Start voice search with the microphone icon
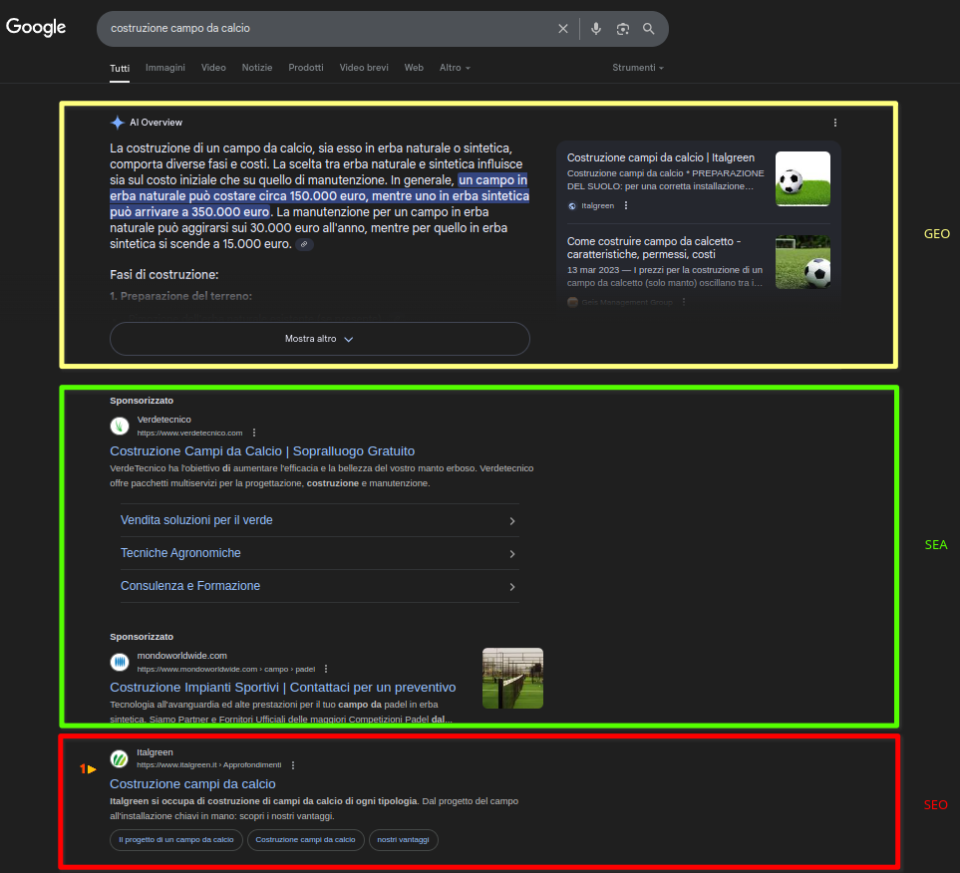960x873 pixels. [x=596, y=29]
